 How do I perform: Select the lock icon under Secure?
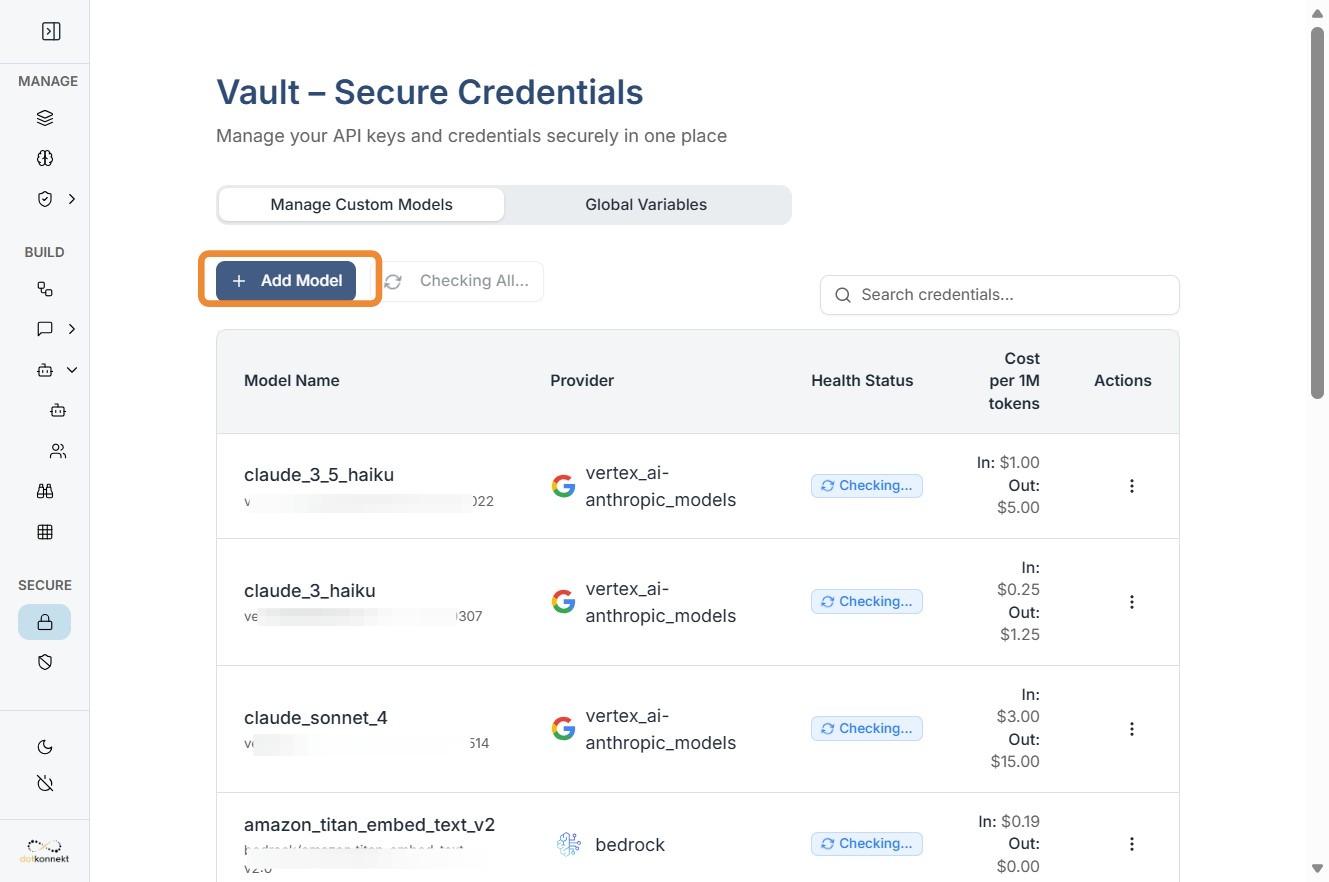click(45, 622)
